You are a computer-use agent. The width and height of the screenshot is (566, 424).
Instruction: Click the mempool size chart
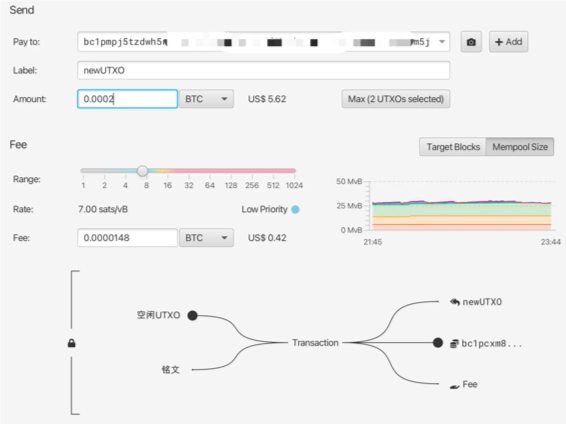click(461, 206)
